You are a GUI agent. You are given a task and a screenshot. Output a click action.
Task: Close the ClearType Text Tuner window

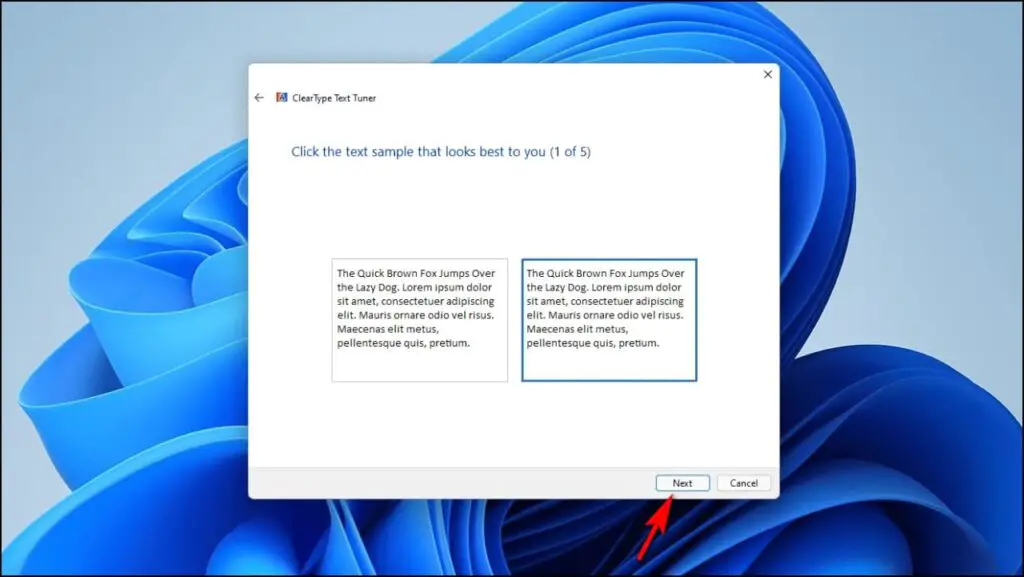coord(768,74)
